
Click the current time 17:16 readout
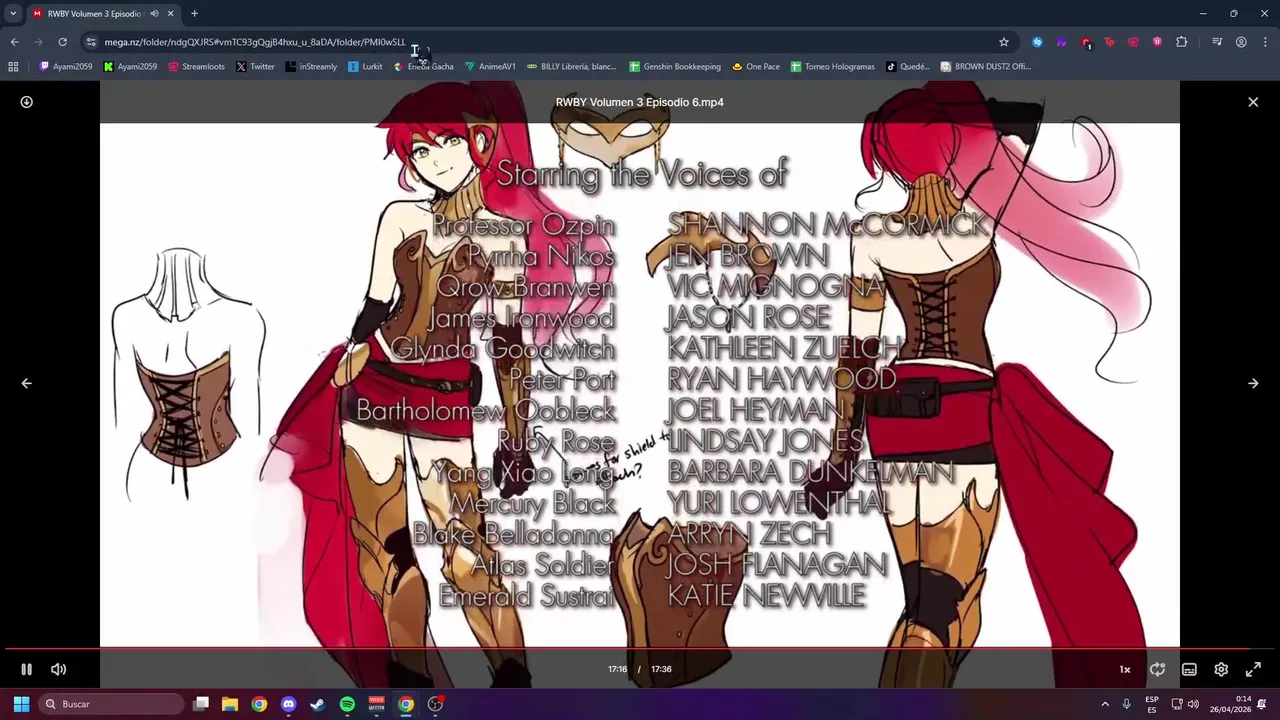(x=617, y=669)
